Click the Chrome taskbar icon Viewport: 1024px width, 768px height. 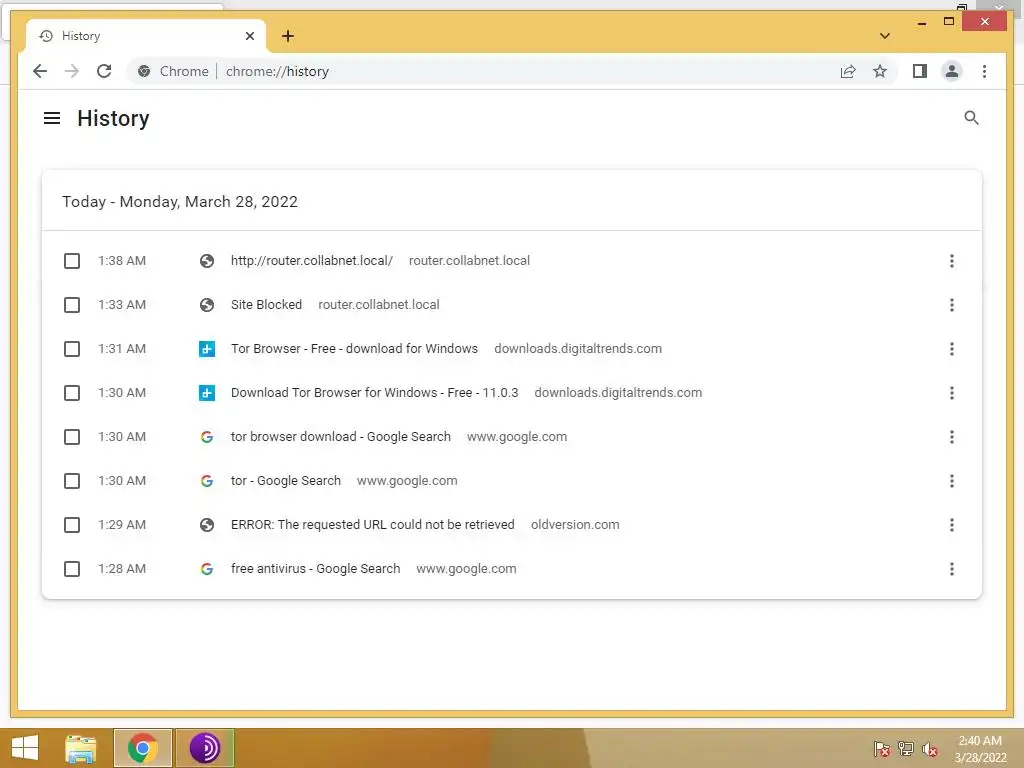[143, 748]
